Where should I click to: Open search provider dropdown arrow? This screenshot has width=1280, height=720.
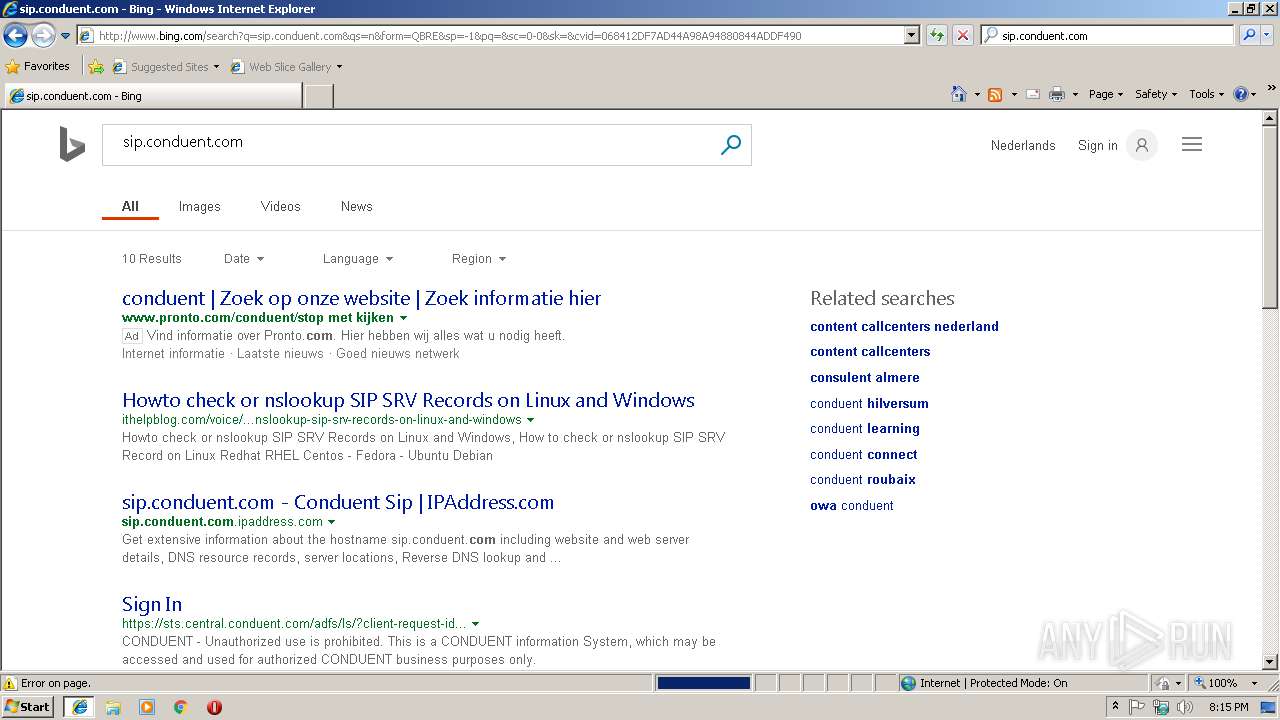click(x=1268, y=35)
